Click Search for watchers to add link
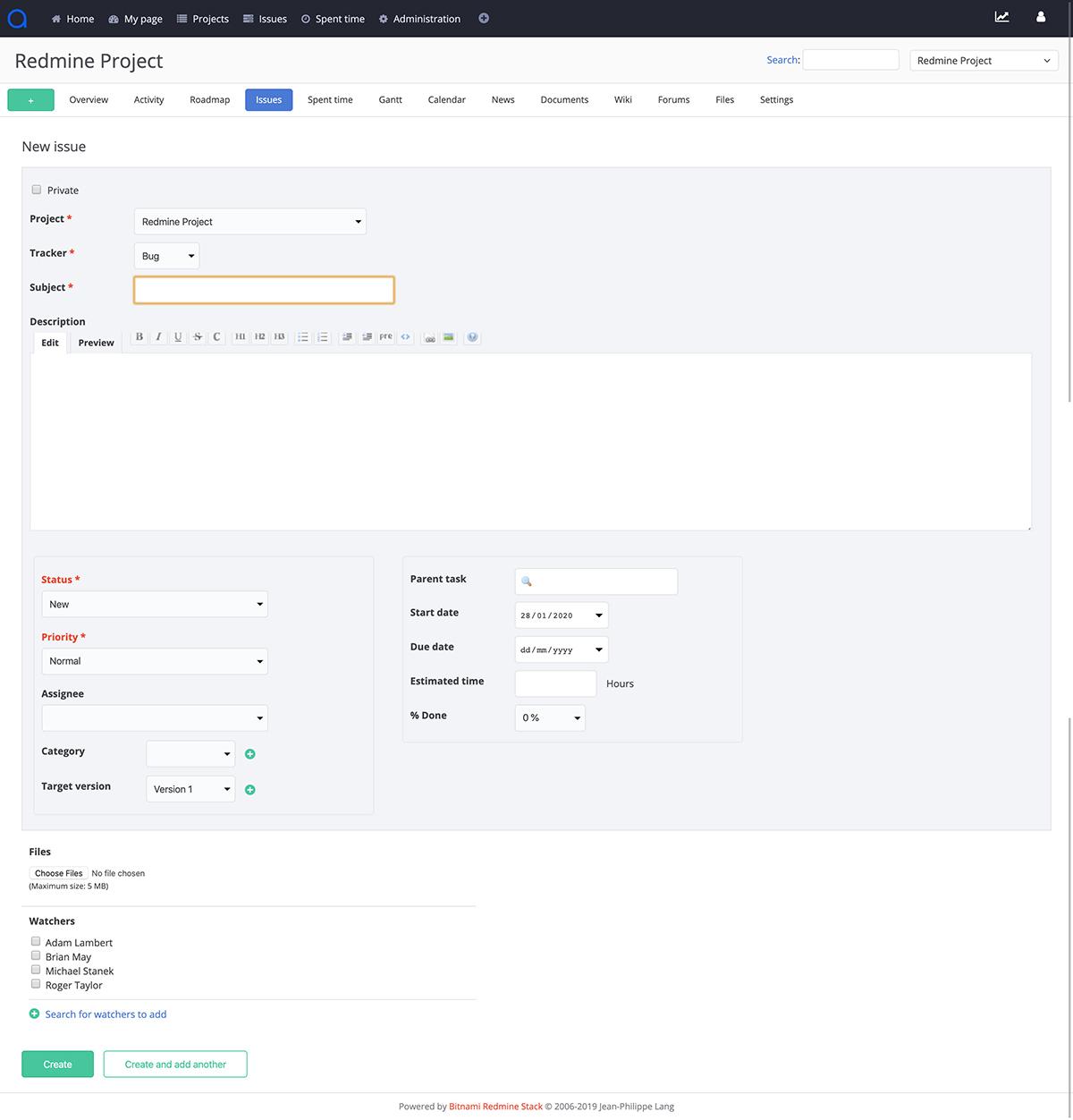The image size is (1073, 1120). tap(106, 1014)
